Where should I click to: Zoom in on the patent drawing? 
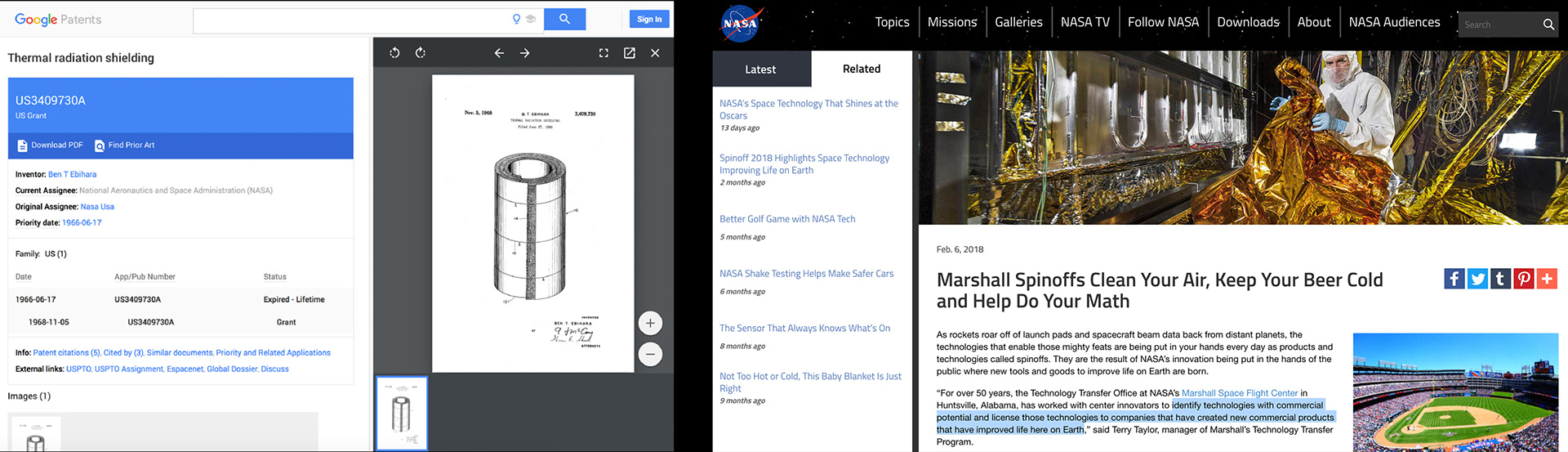tap(650, 323)
